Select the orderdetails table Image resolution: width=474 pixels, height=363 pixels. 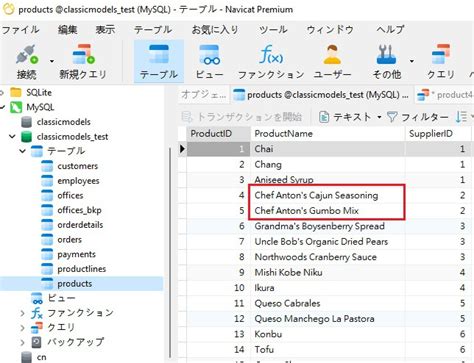(x=72, y=225)
